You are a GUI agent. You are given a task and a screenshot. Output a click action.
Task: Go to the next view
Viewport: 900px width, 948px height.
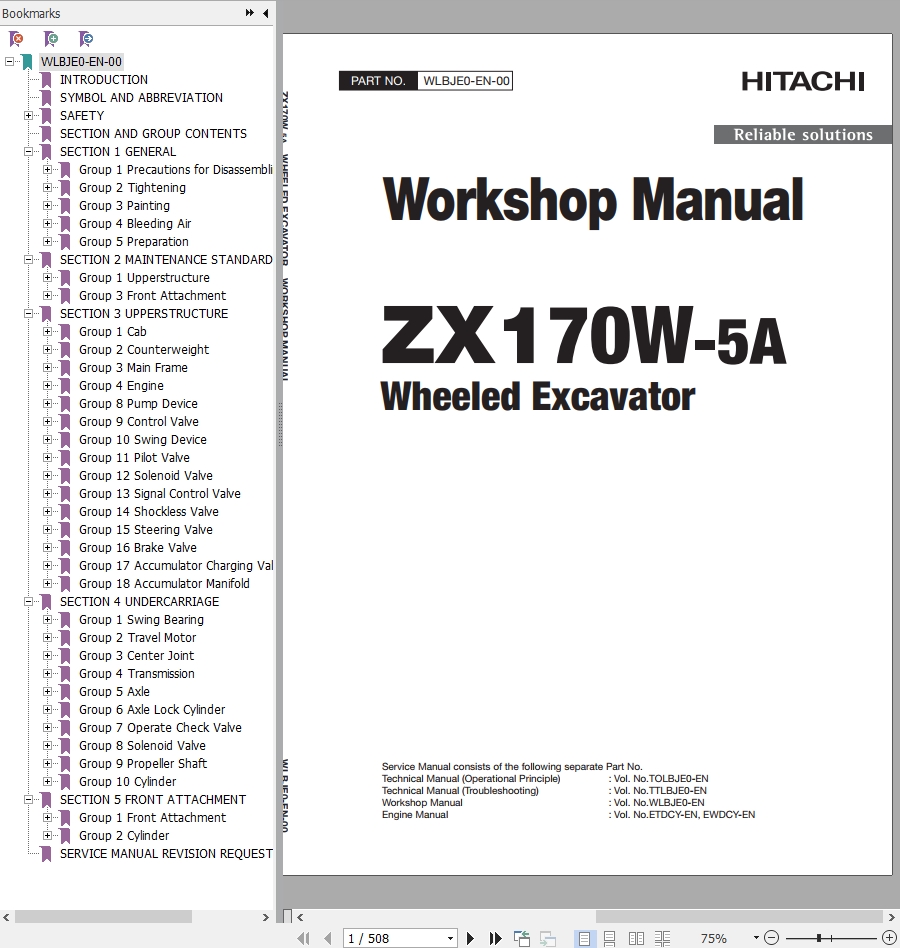pyautogui.click(x=548, y=938)
